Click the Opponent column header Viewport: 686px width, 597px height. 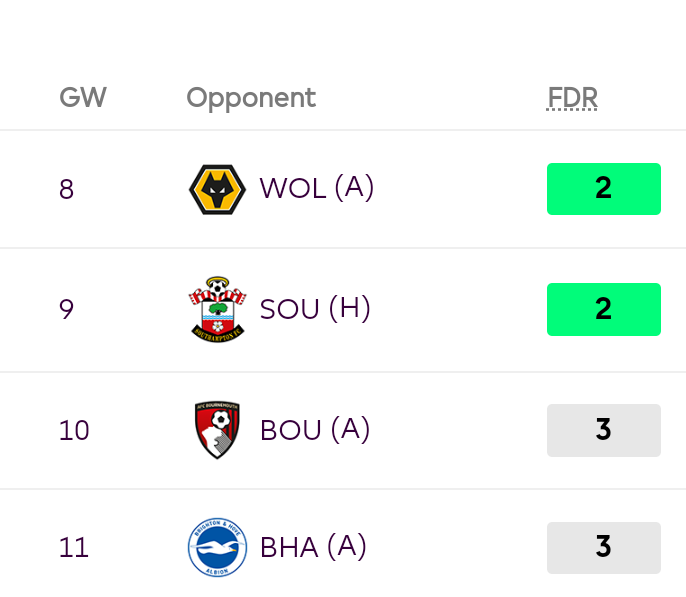coord(251,98)
